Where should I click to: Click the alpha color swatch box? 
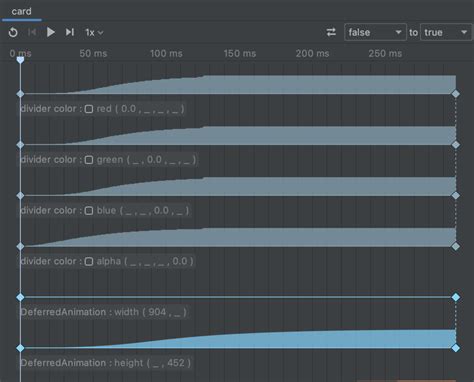pos(89,261)
